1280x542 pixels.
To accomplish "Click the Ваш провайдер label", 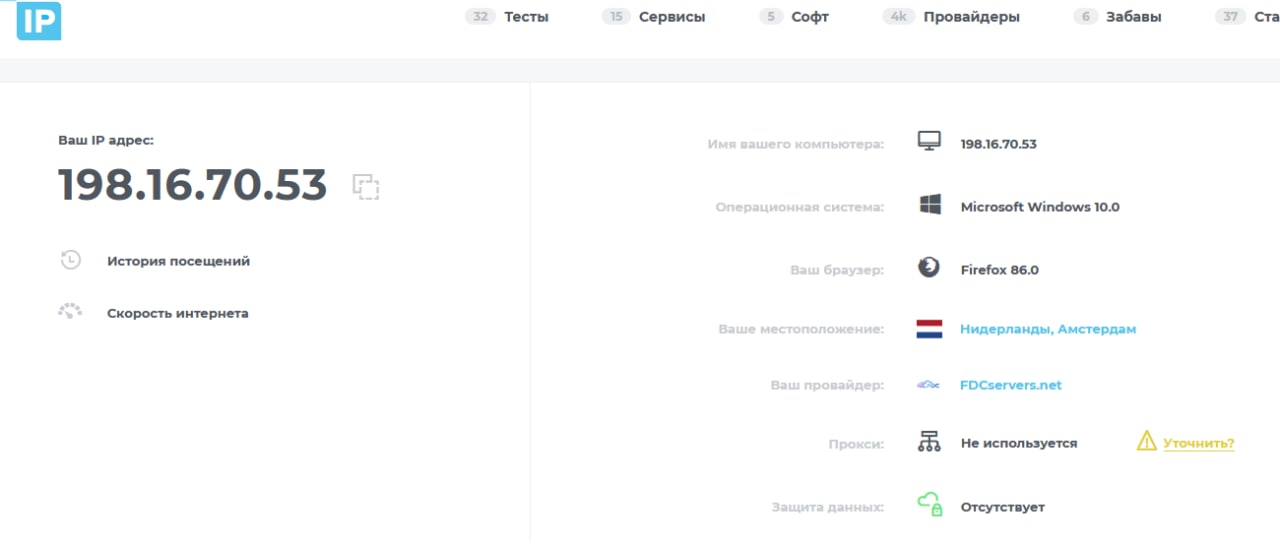I will [827, 385].
